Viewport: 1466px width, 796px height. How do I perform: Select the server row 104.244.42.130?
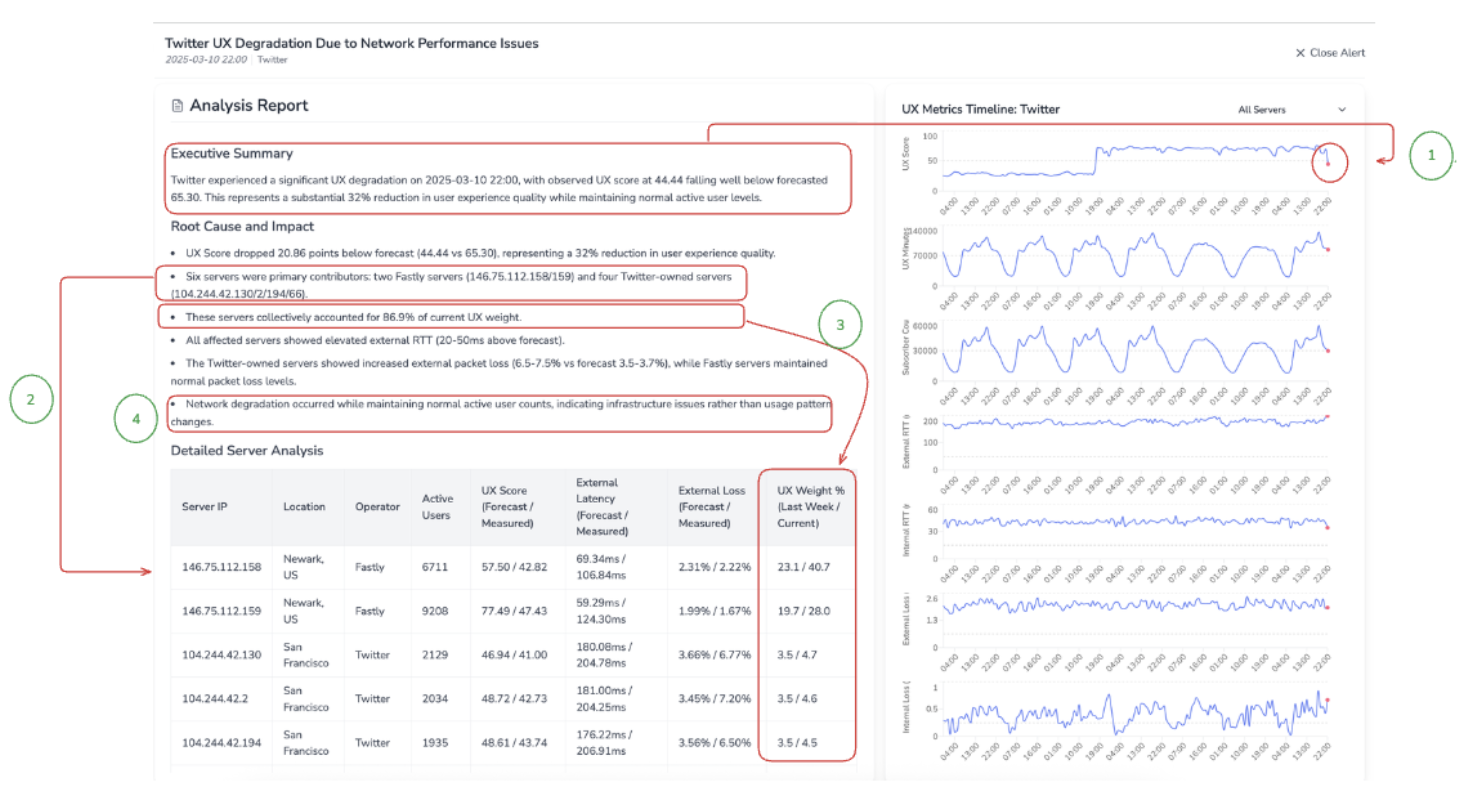[x=221, y=655]
